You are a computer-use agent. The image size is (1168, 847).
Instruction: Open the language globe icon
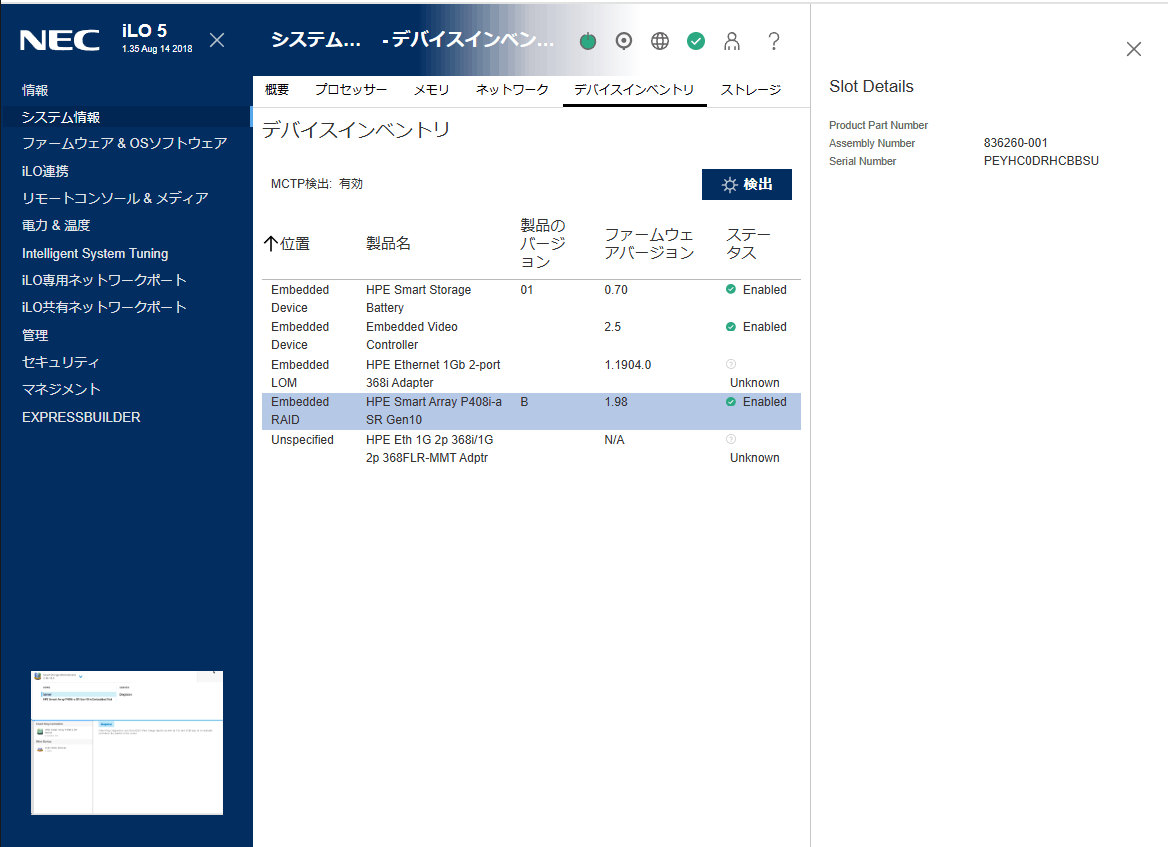[660, 41]
